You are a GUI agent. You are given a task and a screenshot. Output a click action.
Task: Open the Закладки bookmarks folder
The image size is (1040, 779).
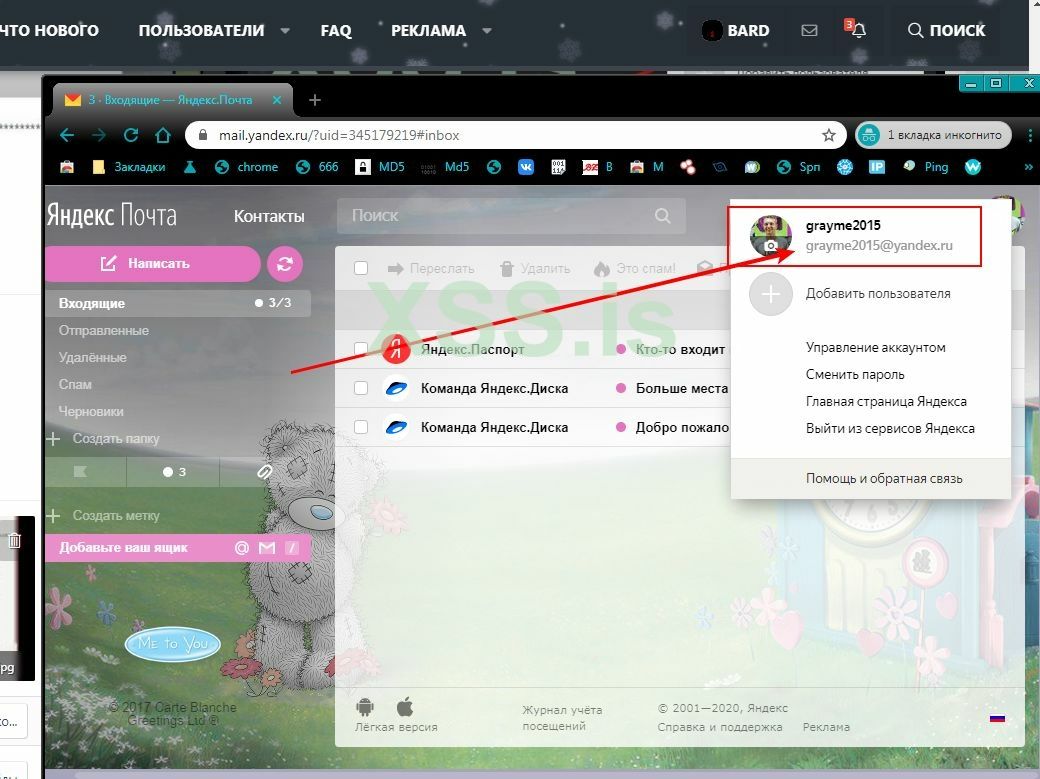129,167
